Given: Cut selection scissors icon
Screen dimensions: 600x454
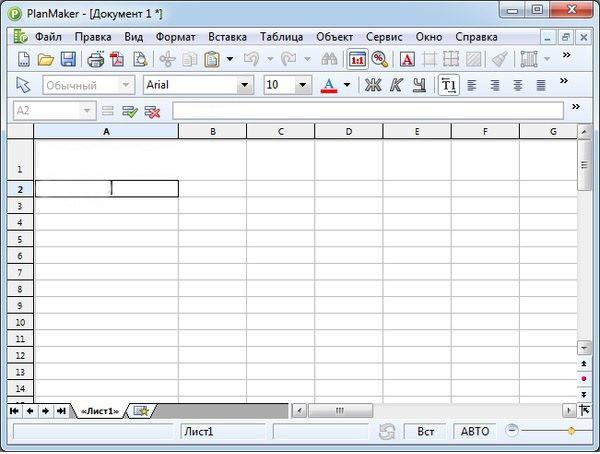Looking at the screenshot, I should click(x=167, y=59).
